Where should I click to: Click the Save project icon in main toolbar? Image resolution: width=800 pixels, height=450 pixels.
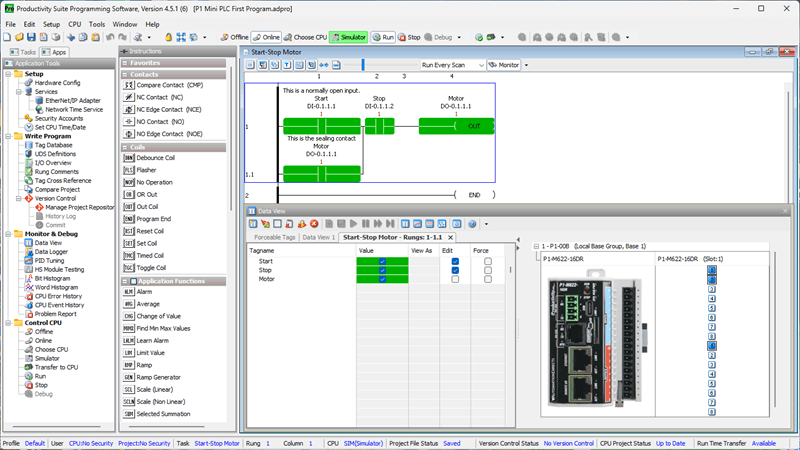click(x=31, y=37)
